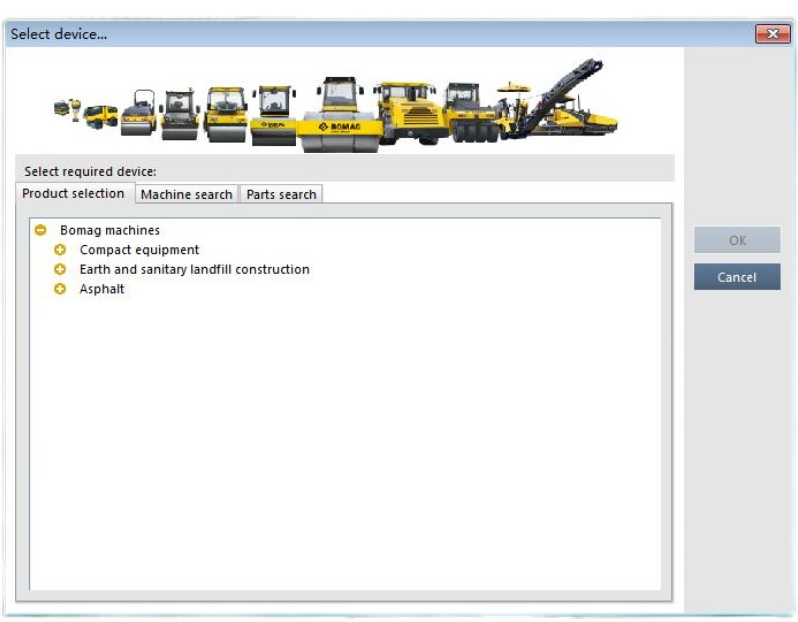Select Earth and sanitary landfill construction row
This screenshot has height=622, width=798.
pyautogui.click(x=194, y=269)
